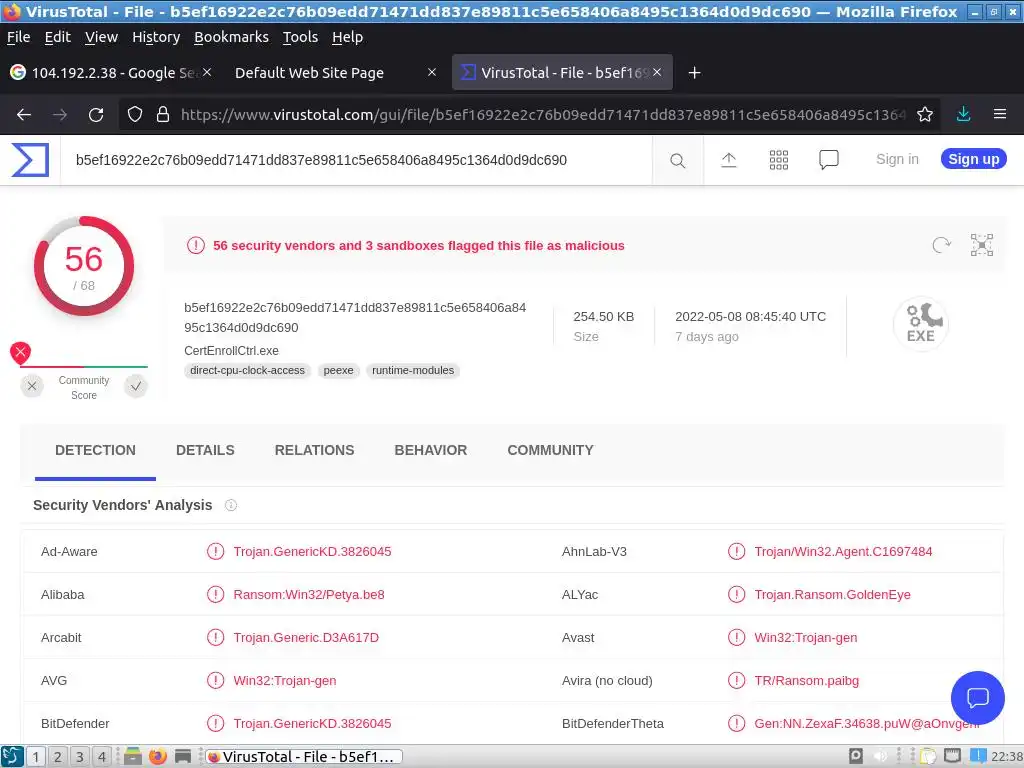This screenshot has width=1024, height=768.
Task: Click the malicious warning icon in banner
Action: [x=195, y=246]
